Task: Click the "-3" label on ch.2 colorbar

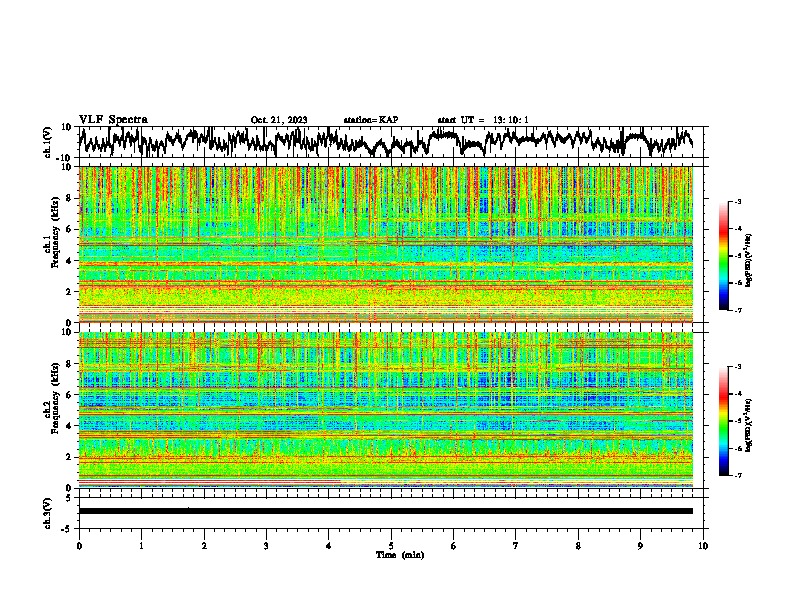Action: point(737,367)
